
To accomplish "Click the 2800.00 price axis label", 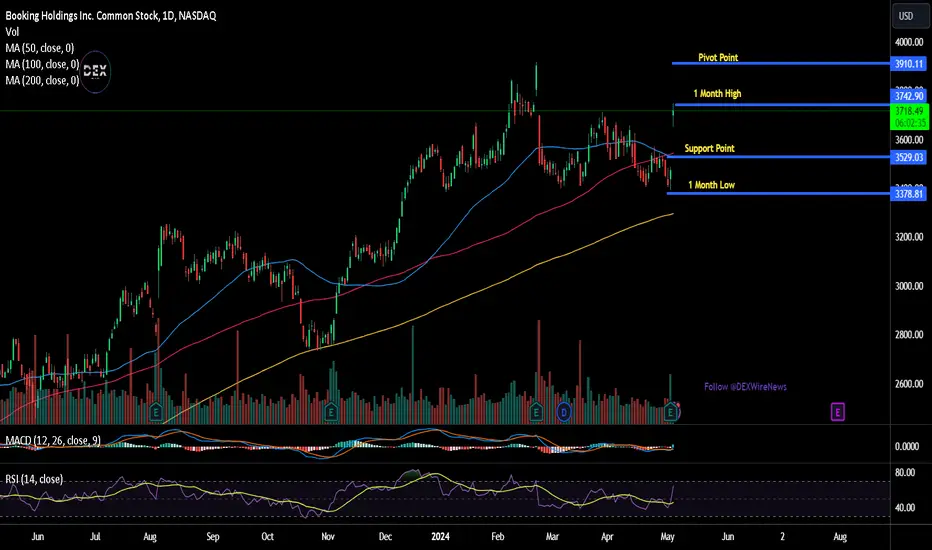I will (x=909, y=334).
